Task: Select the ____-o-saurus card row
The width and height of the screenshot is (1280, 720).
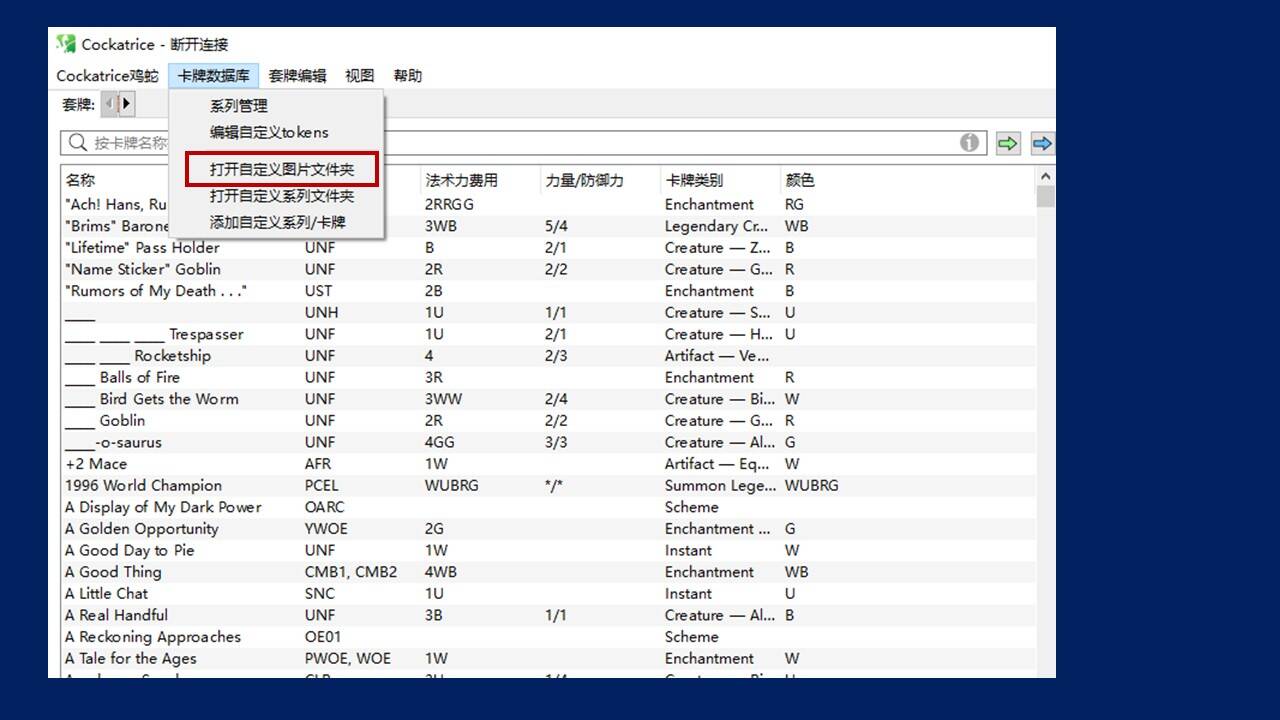Action: pos(548,442)
